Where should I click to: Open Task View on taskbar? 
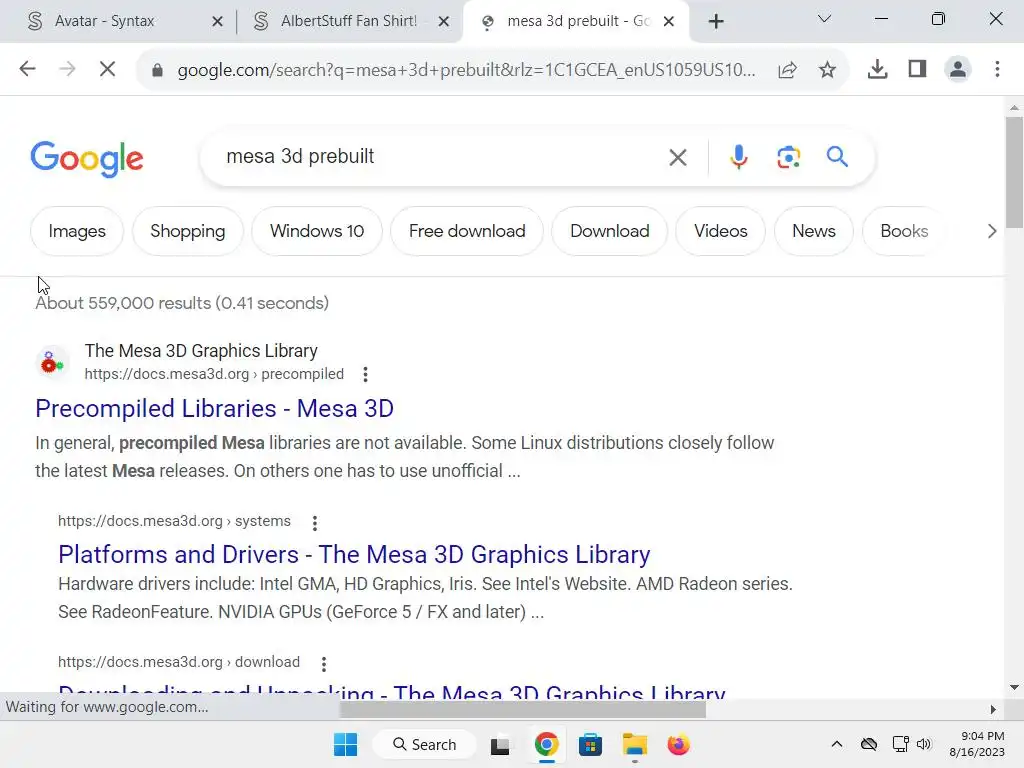point(500,744)
